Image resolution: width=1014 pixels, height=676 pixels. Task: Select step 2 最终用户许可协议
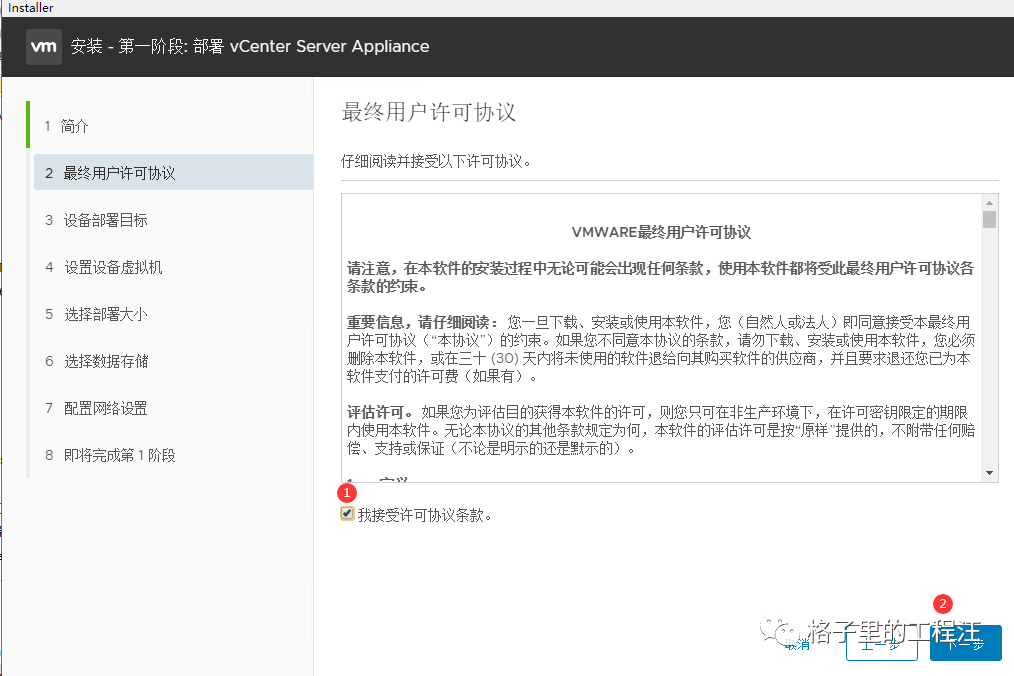[173, 173]
